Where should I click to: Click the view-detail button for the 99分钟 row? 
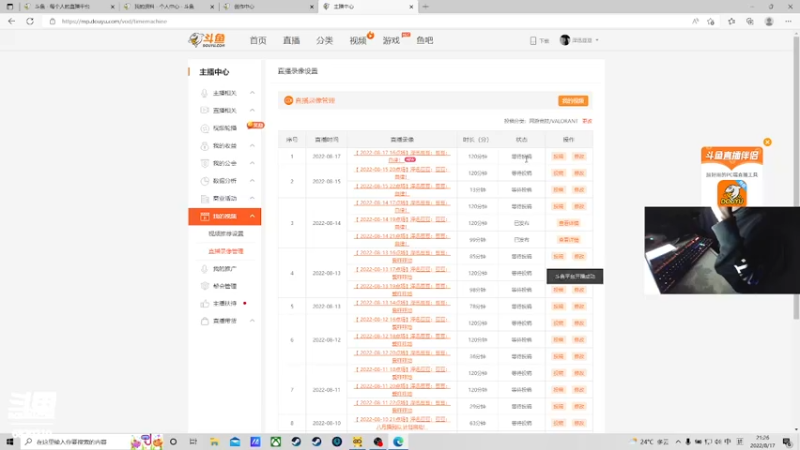click(568, 240)
